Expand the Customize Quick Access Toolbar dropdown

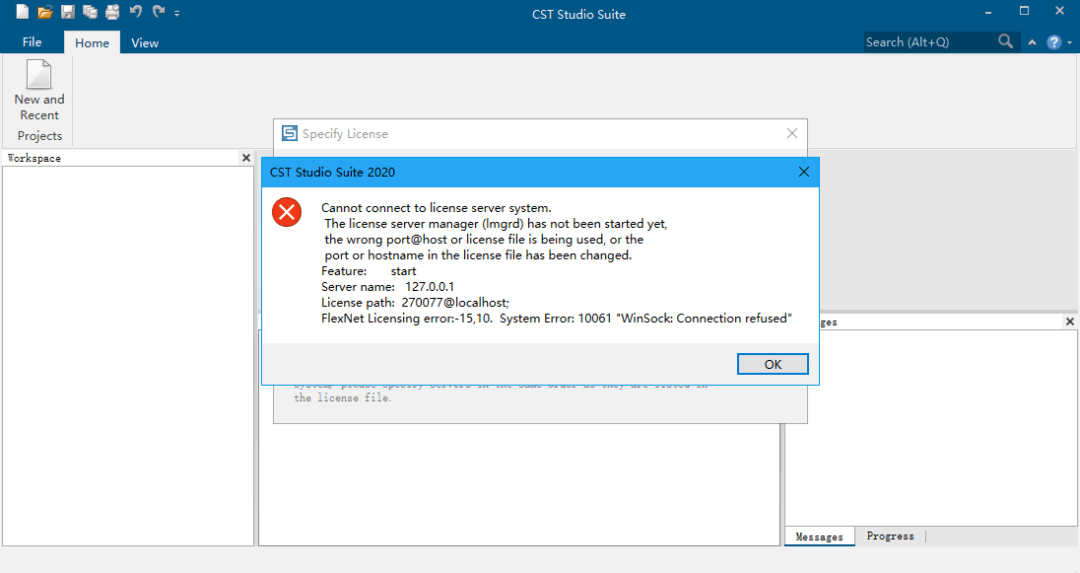pos(177,14)
